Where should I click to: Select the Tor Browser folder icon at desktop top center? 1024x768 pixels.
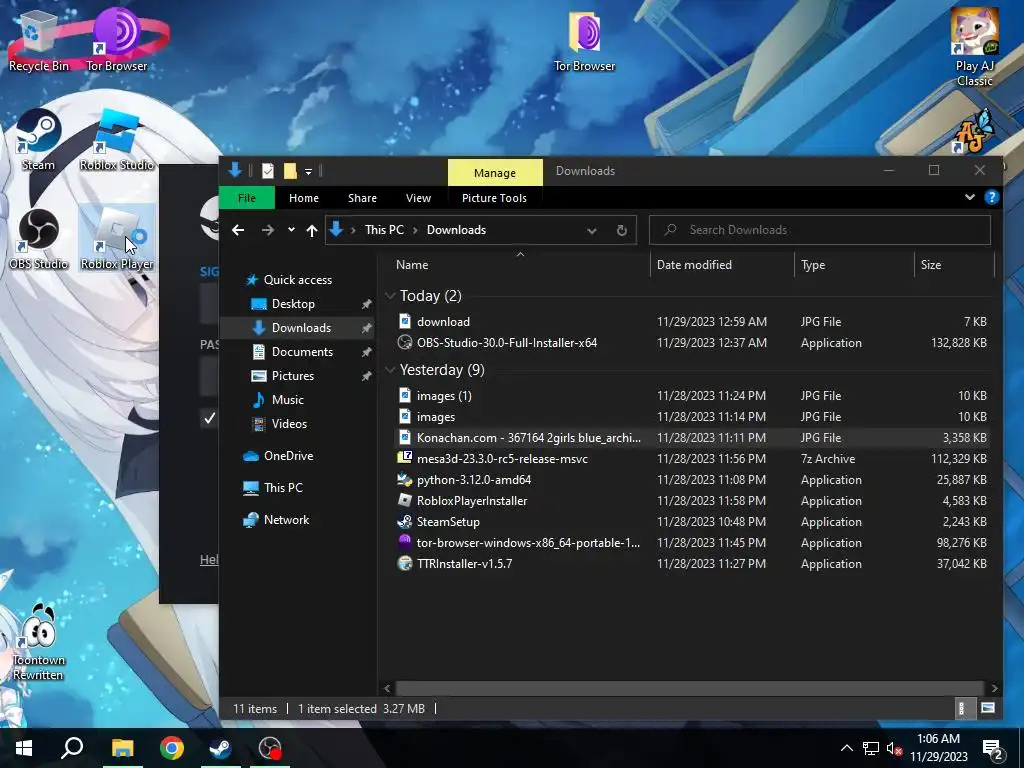pos(584,40)
